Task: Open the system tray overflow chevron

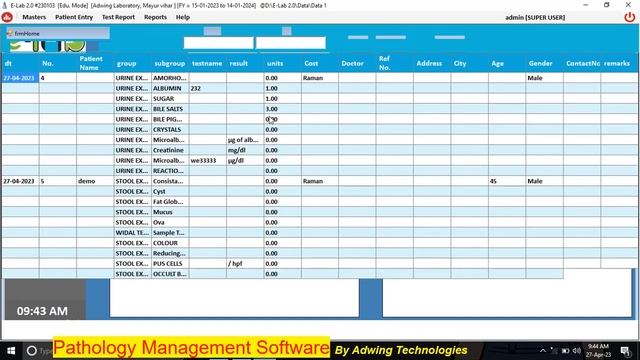Action: coord(543,351)
